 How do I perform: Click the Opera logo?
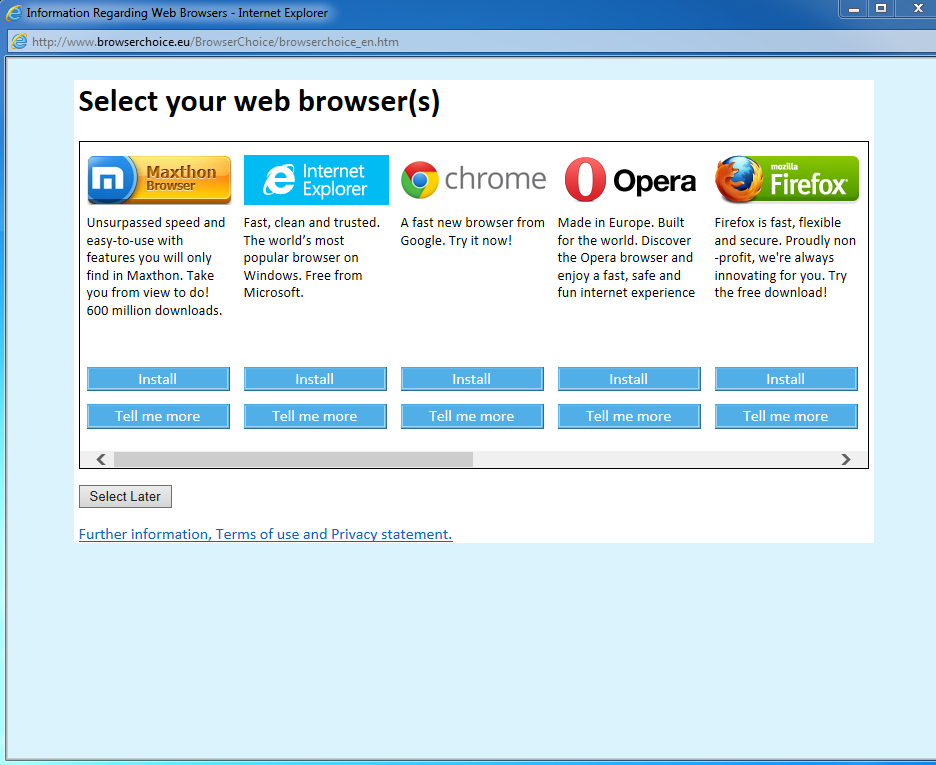tap(630, 180)
